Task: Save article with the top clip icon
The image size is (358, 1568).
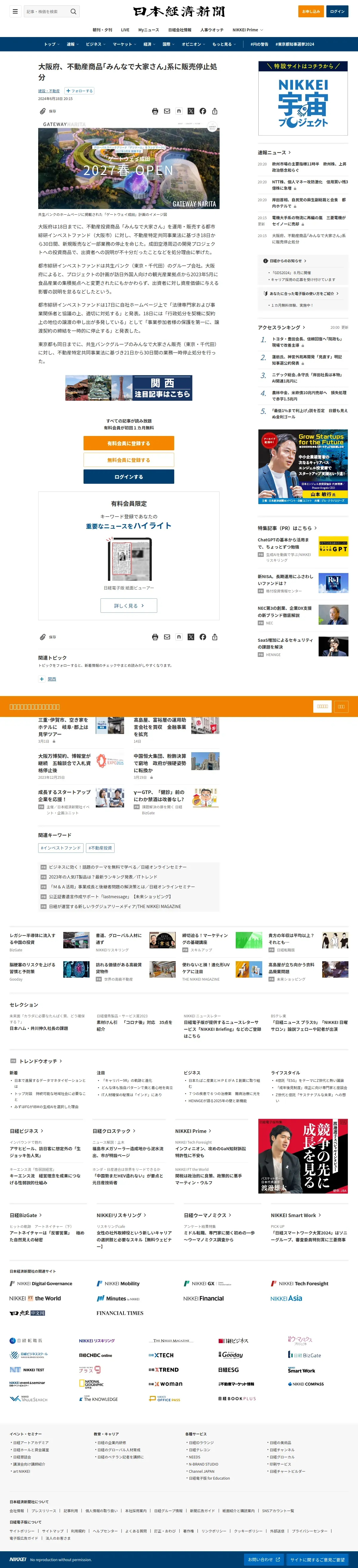Action: click(x=43, y=111)
